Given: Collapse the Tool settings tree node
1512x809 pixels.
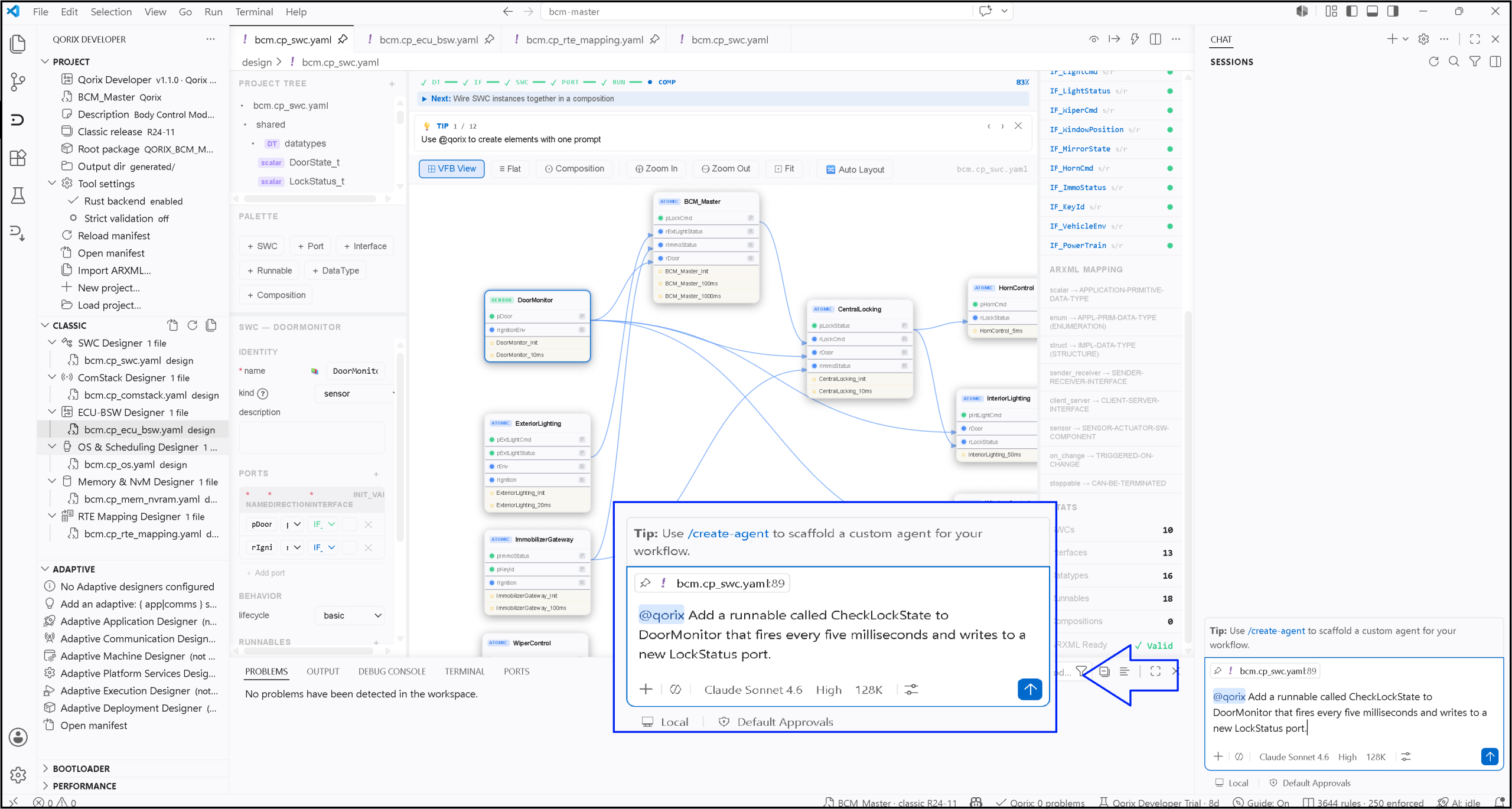Looking at the screenshot, I should pyautogui.click(x=52, y=184).
